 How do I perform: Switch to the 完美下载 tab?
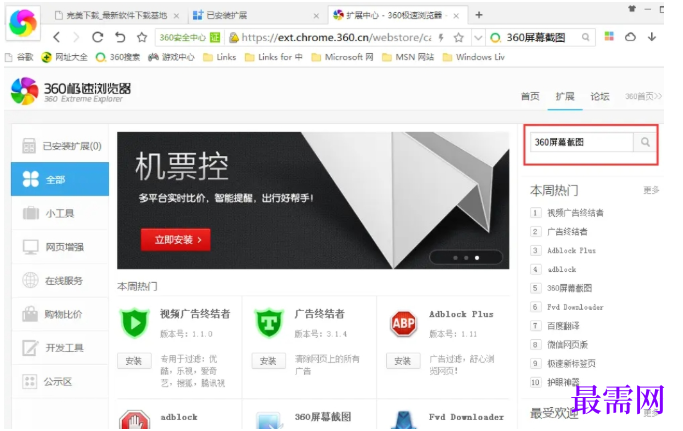117,15
